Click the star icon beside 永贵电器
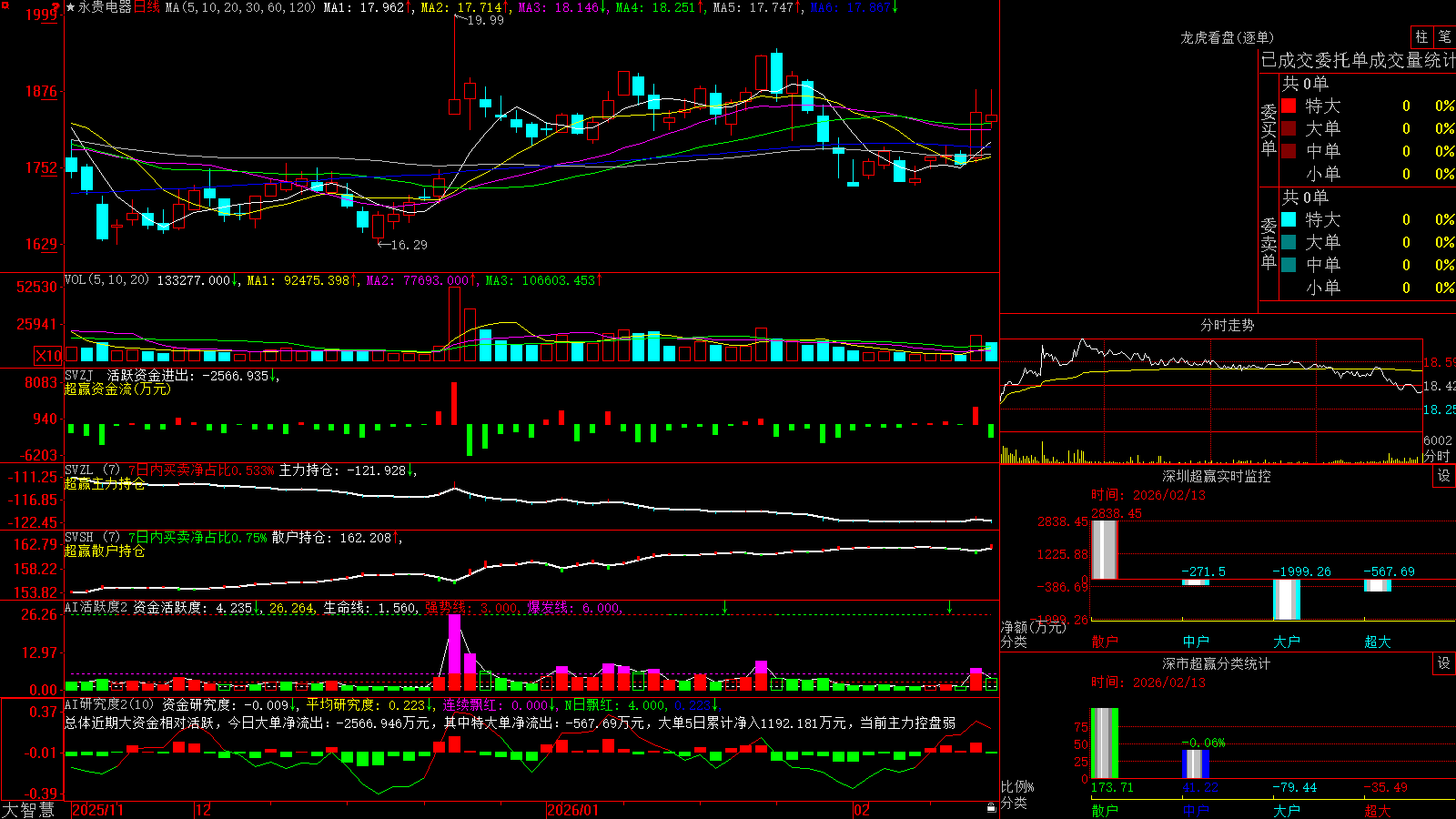The width and height of the screenshot is (1456, 819). 71,7
